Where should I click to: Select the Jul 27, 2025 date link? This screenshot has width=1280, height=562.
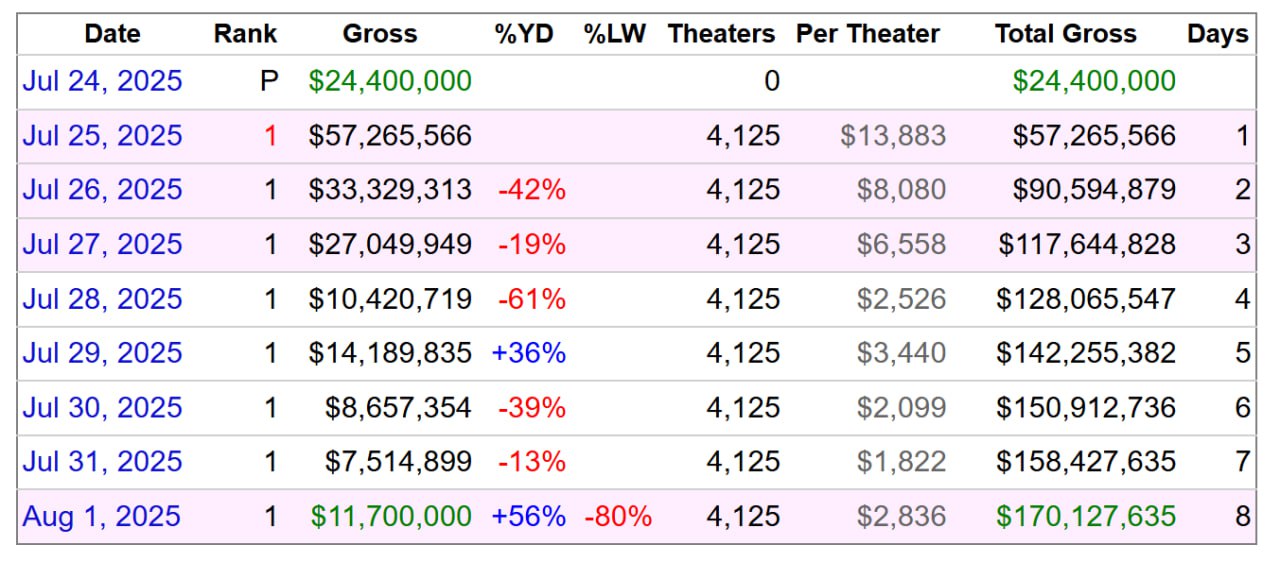coord(102,244)
